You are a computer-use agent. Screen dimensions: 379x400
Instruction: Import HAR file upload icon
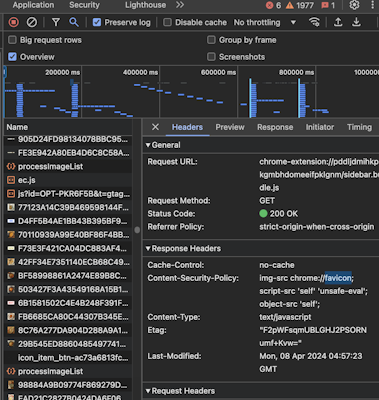tap(338, 22)
